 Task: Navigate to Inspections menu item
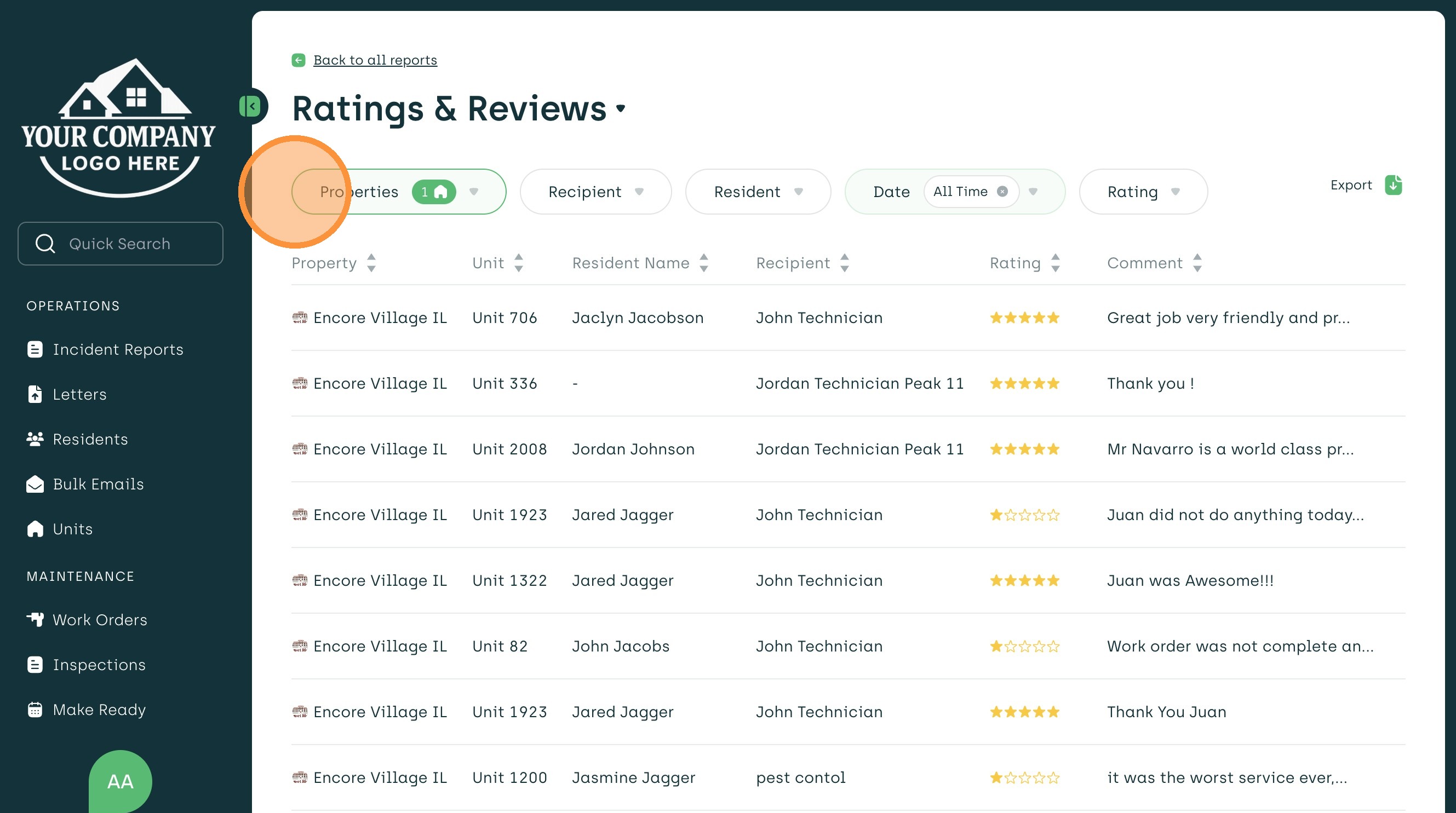click(x=99, y=665)
